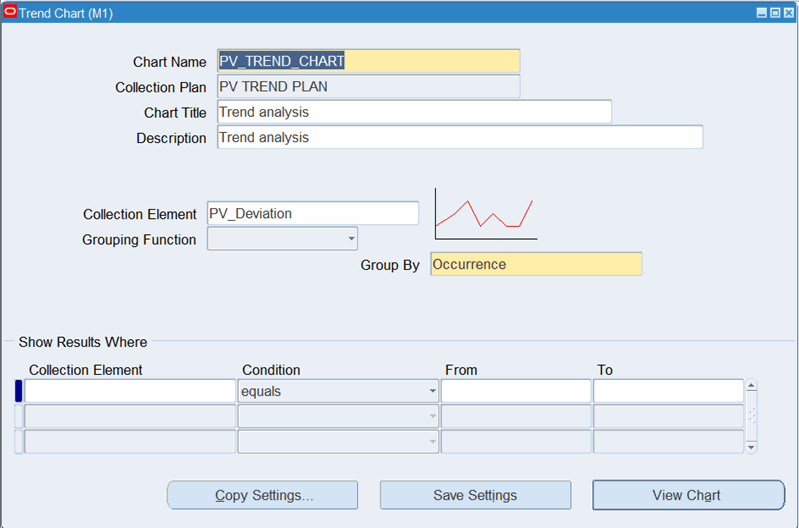Click the View Chart button
The width and height of the screenshot is (799, 528).
pyautogui.click(x=688, y=495)
